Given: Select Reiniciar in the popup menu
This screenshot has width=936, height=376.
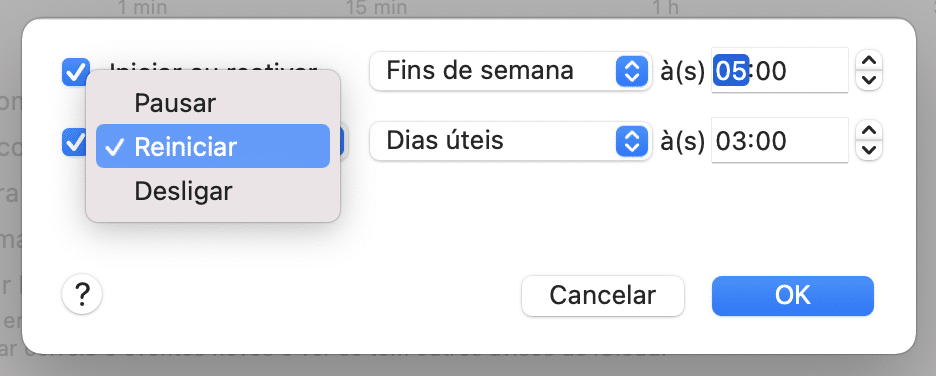Looking at the screenshot, I should click(213, 146).
